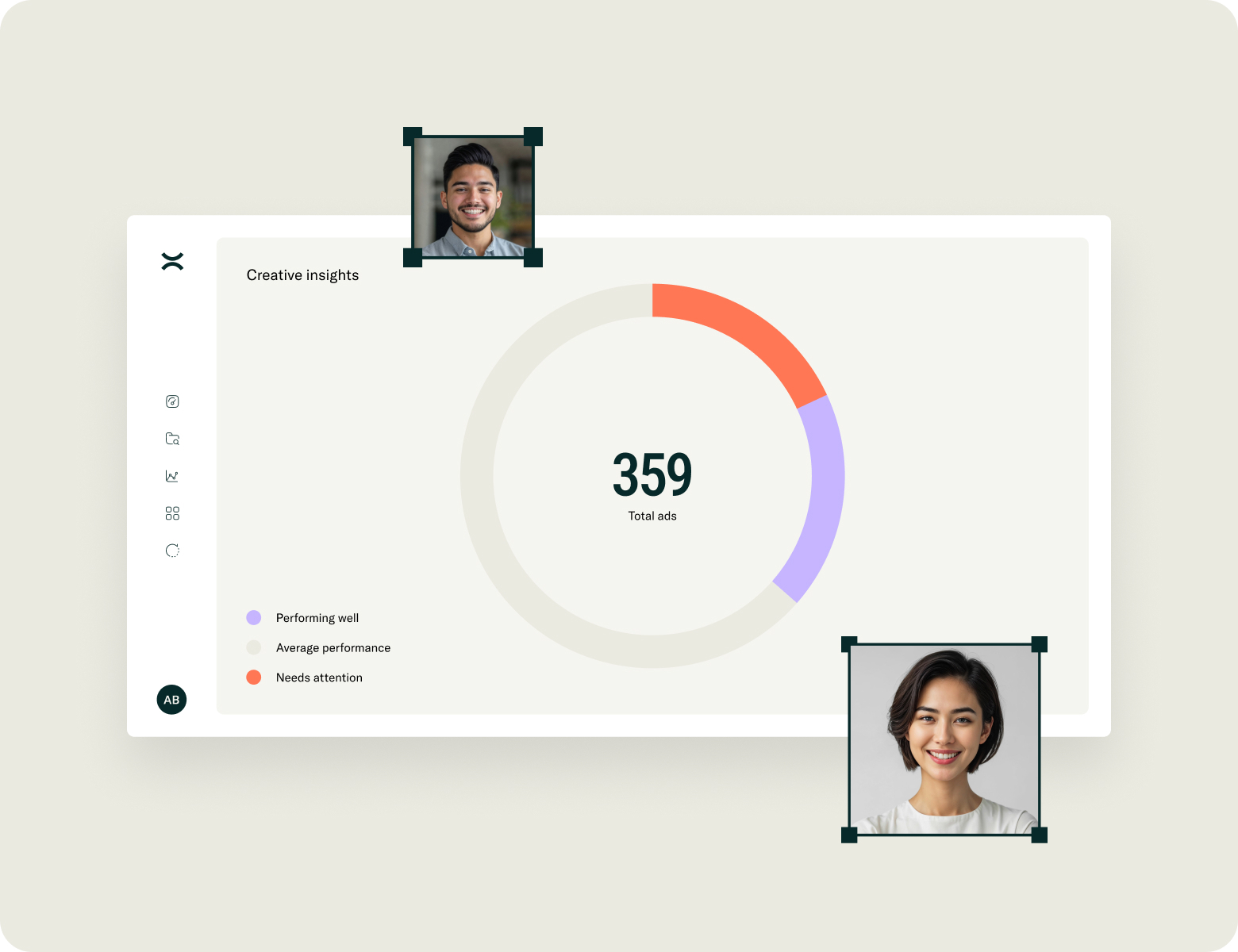The width and height of the screenshot is (1238, 952).
Task: Click the grey Average performance legend dot
Action: coord(254,647)
